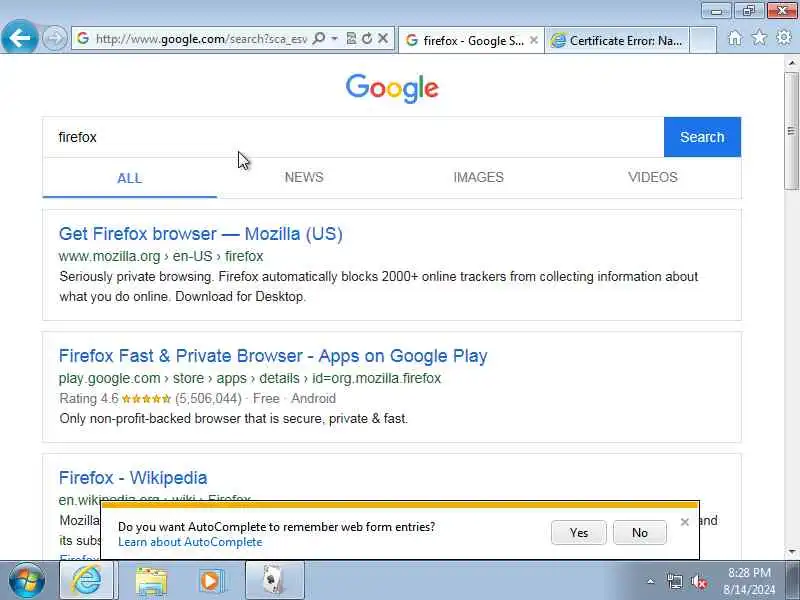The image size is (800, 600).
Task: Close the firefox - Google Search tab
Action: point(534,40)
